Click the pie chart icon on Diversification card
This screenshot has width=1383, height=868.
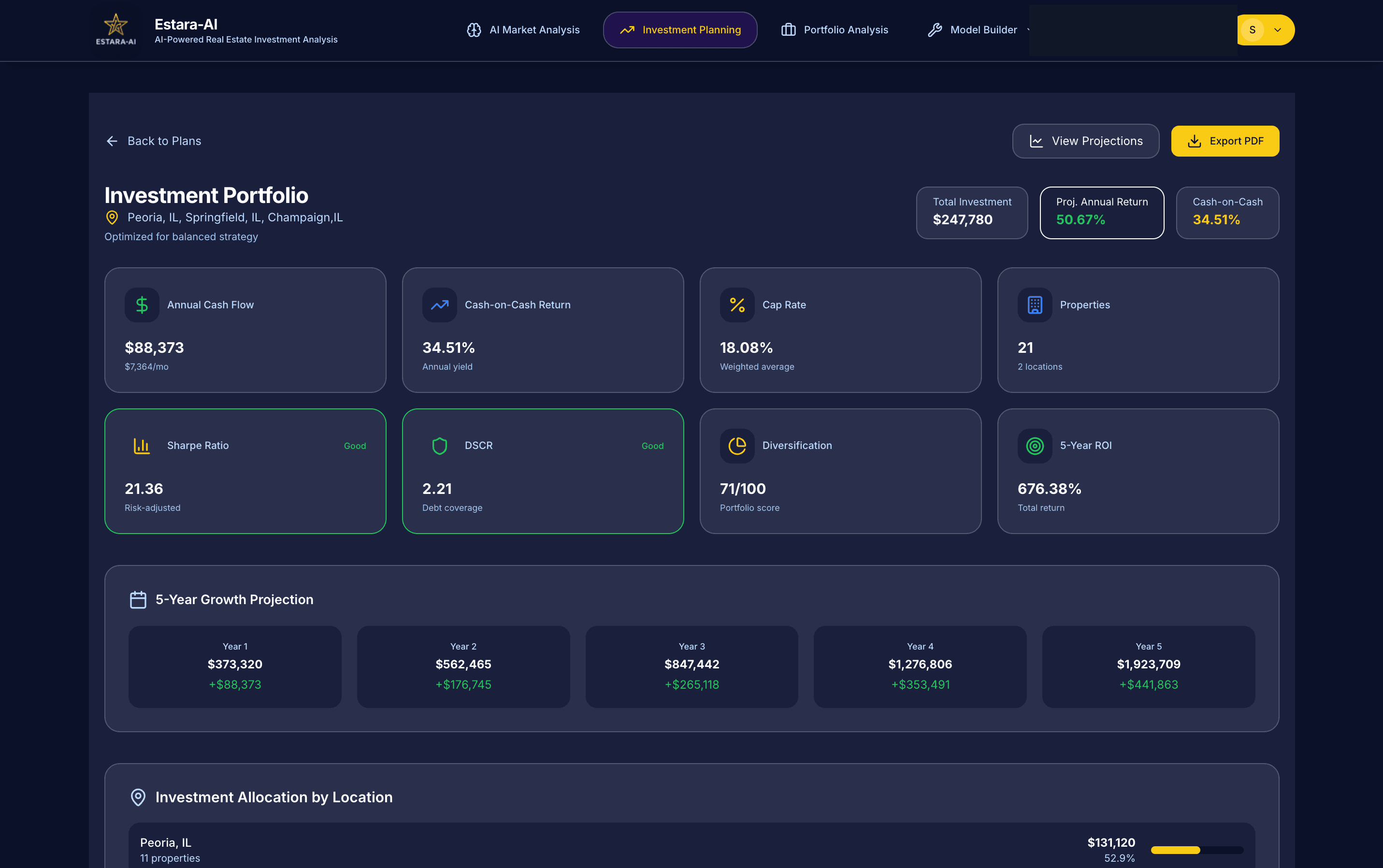(736, 446)
